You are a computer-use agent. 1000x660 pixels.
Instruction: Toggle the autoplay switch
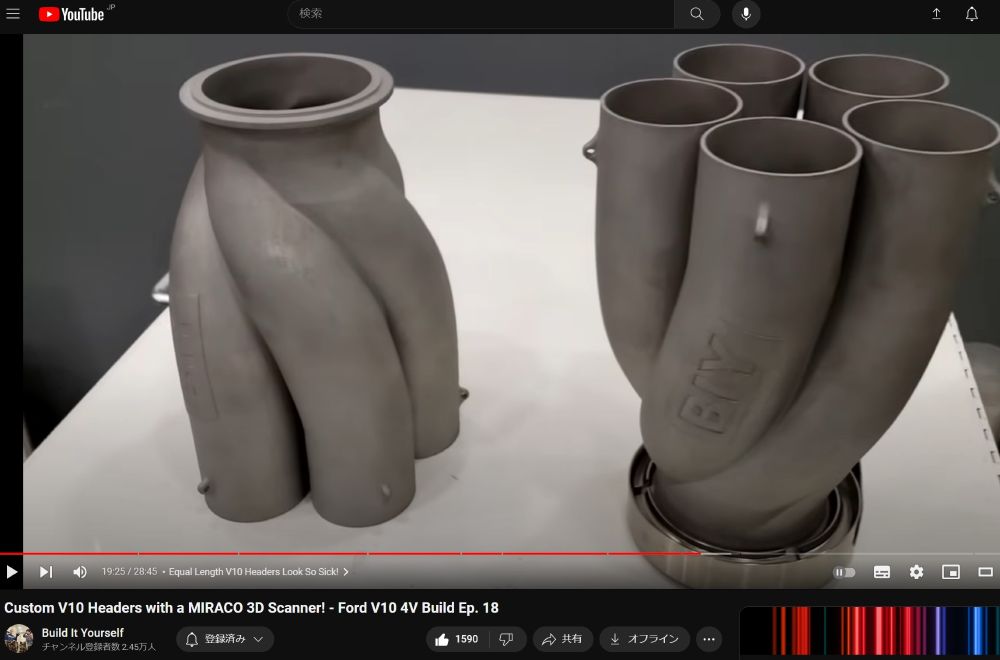point(844,572)
